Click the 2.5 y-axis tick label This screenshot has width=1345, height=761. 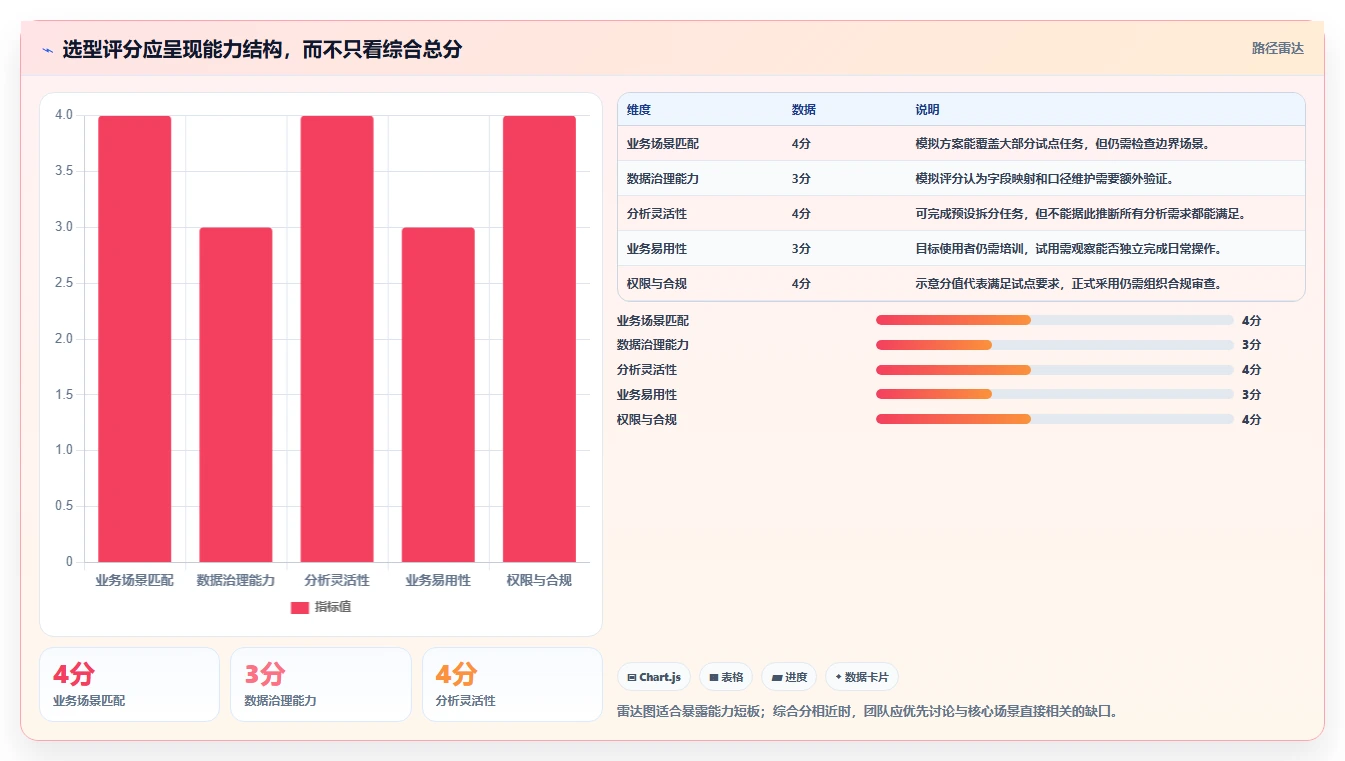coord(64,283)
